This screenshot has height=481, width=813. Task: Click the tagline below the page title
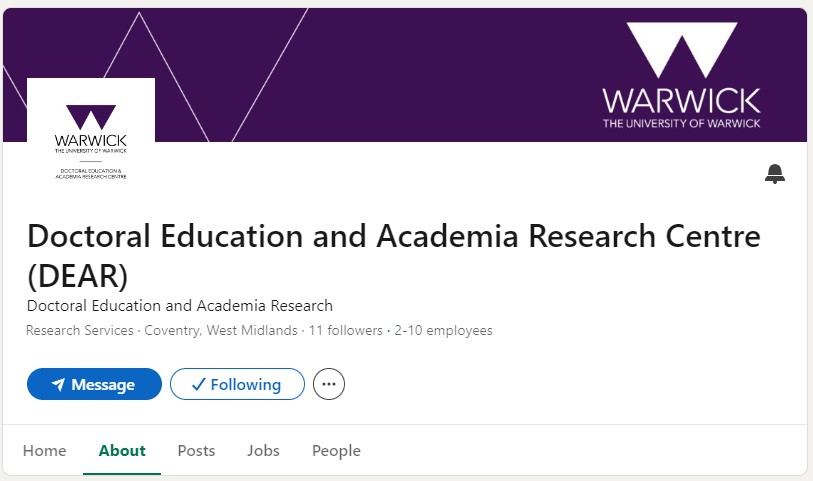(180, 306)
